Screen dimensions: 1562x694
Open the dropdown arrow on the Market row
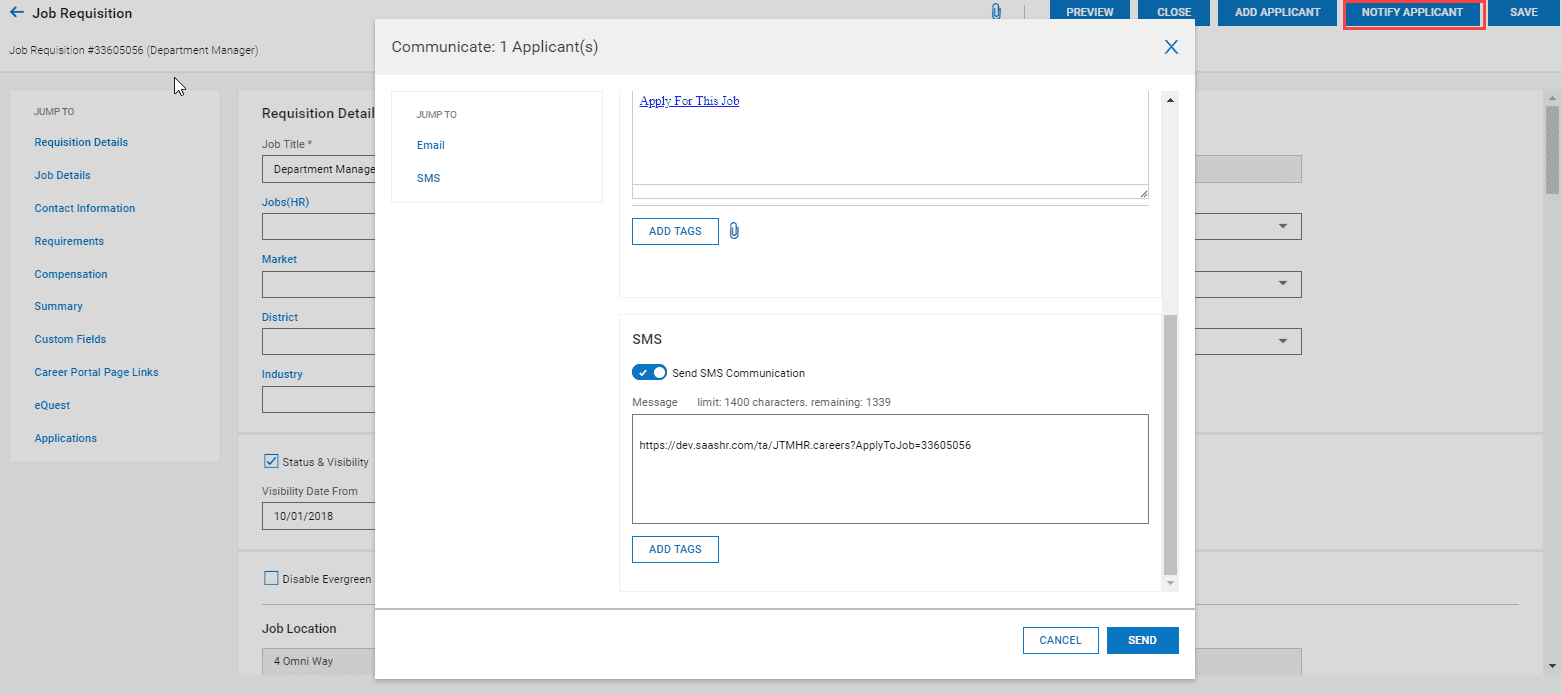tap(1283, 284)
